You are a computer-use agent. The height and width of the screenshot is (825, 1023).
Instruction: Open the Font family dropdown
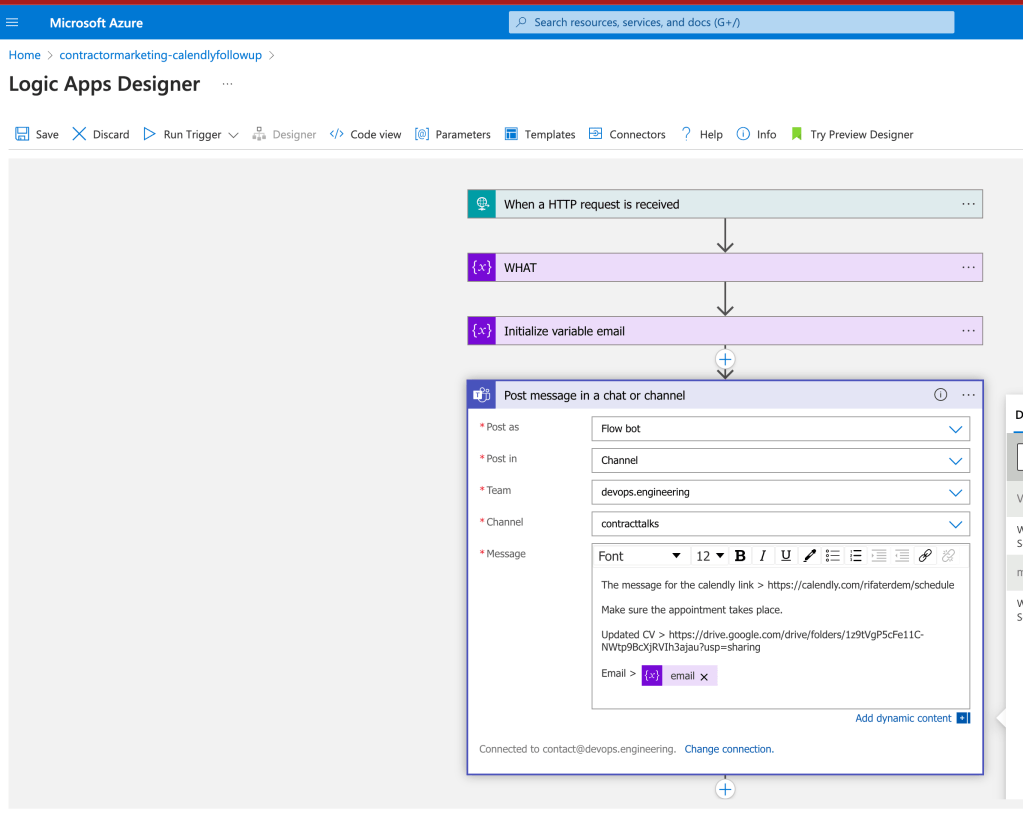(639, 556)
